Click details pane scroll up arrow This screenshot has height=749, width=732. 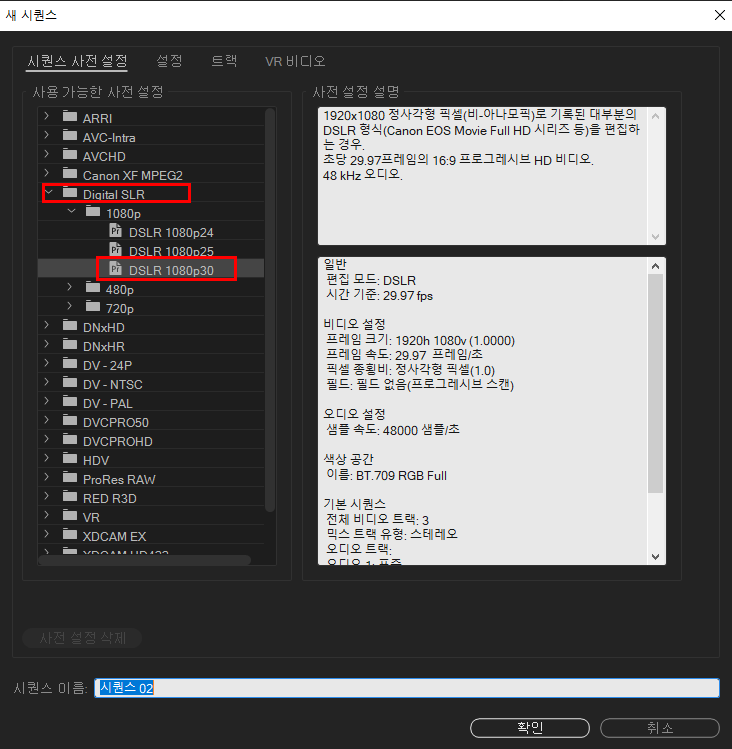tap(656, 267)
